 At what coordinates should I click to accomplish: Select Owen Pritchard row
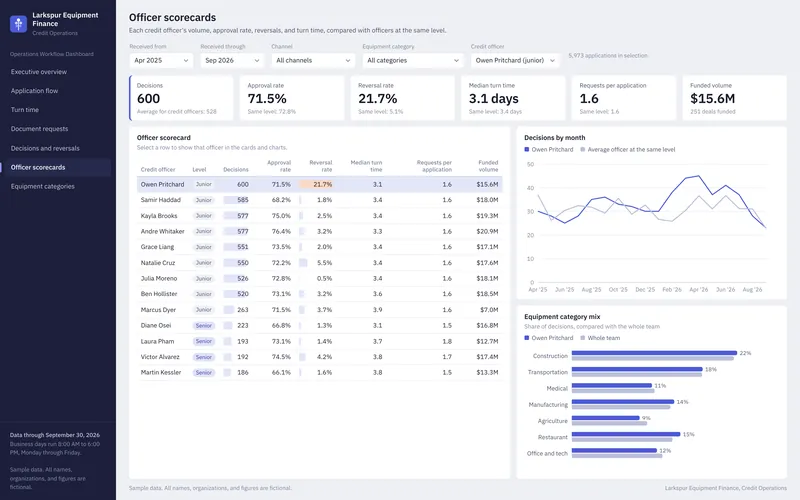click(x=319, y=184)
